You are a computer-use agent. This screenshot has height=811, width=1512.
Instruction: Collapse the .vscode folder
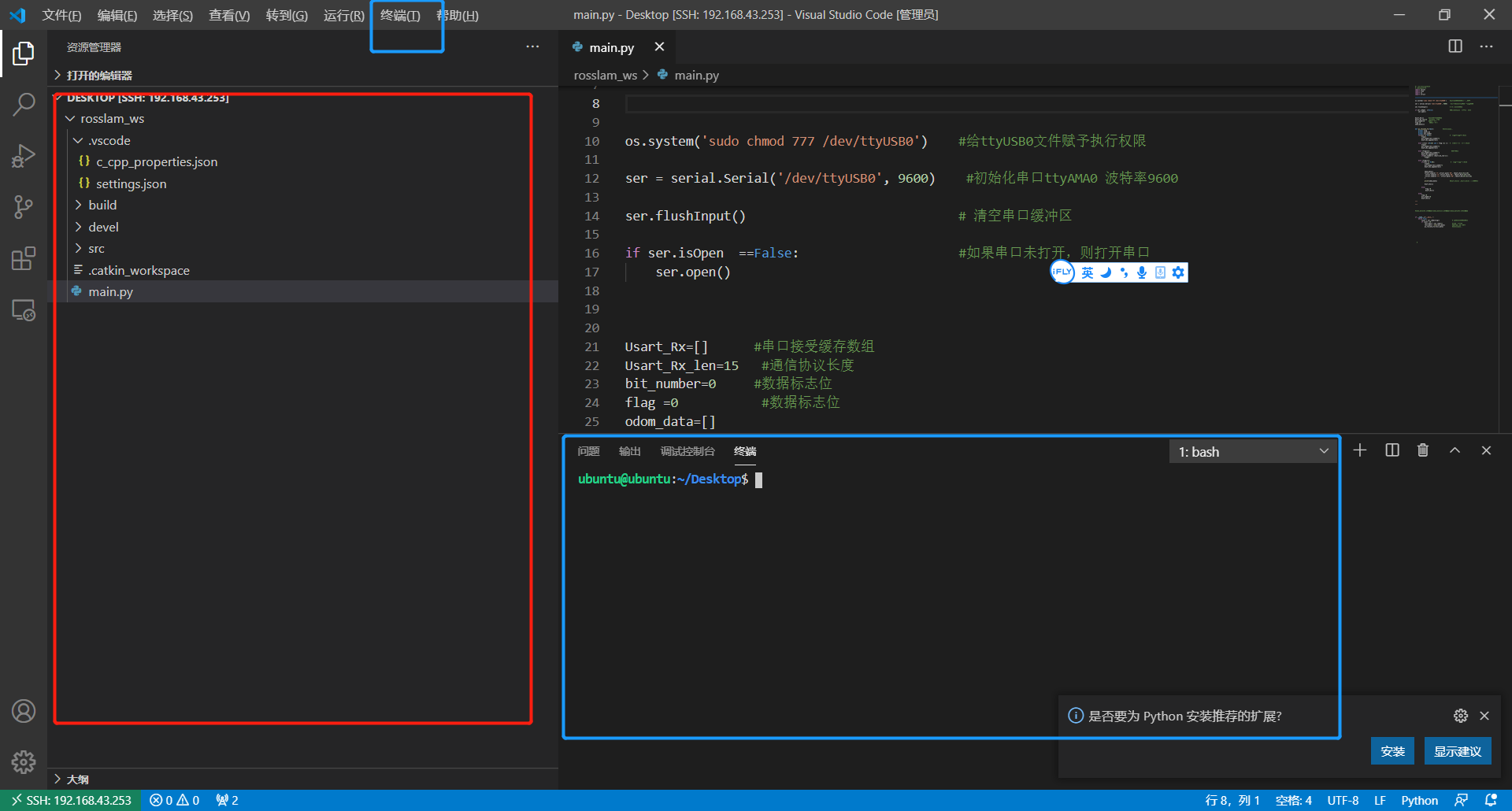tap(303, 140)
